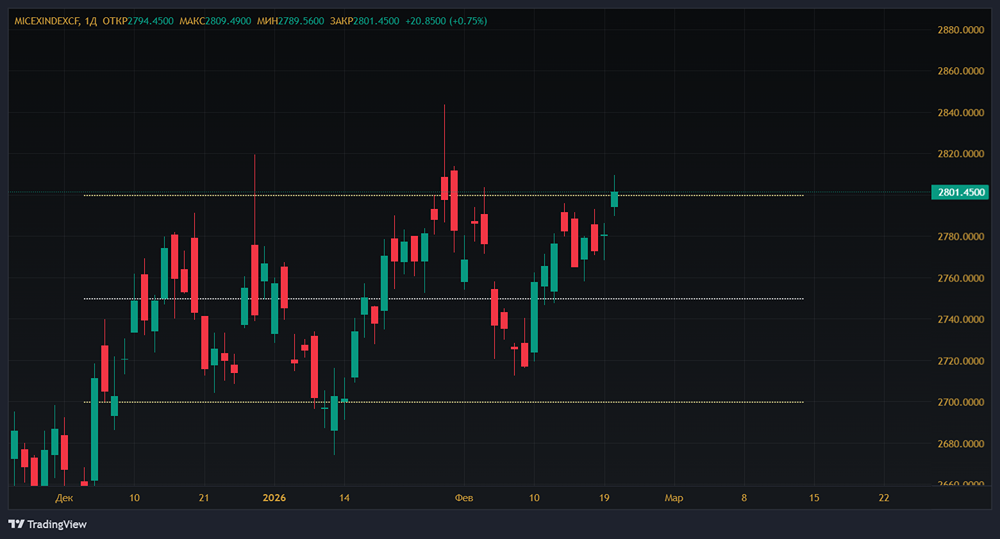Click the 2780.0000 price axis label
This screenshot has height=539, width=1000.
pyautogui.click(x=960, y=237)
